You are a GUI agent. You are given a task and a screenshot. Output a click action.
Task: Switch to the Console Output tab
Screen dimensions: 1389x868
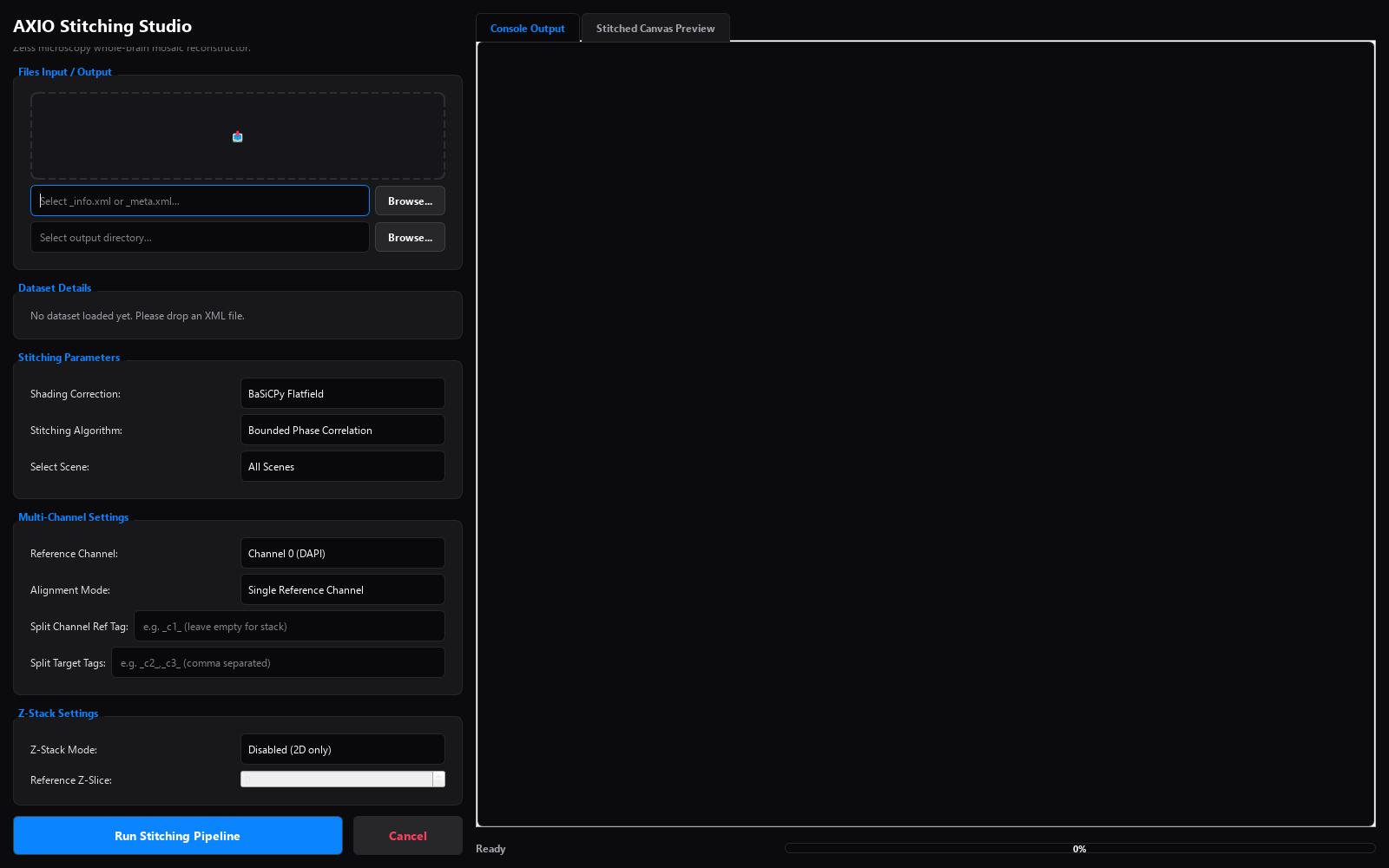click(527, 28)
